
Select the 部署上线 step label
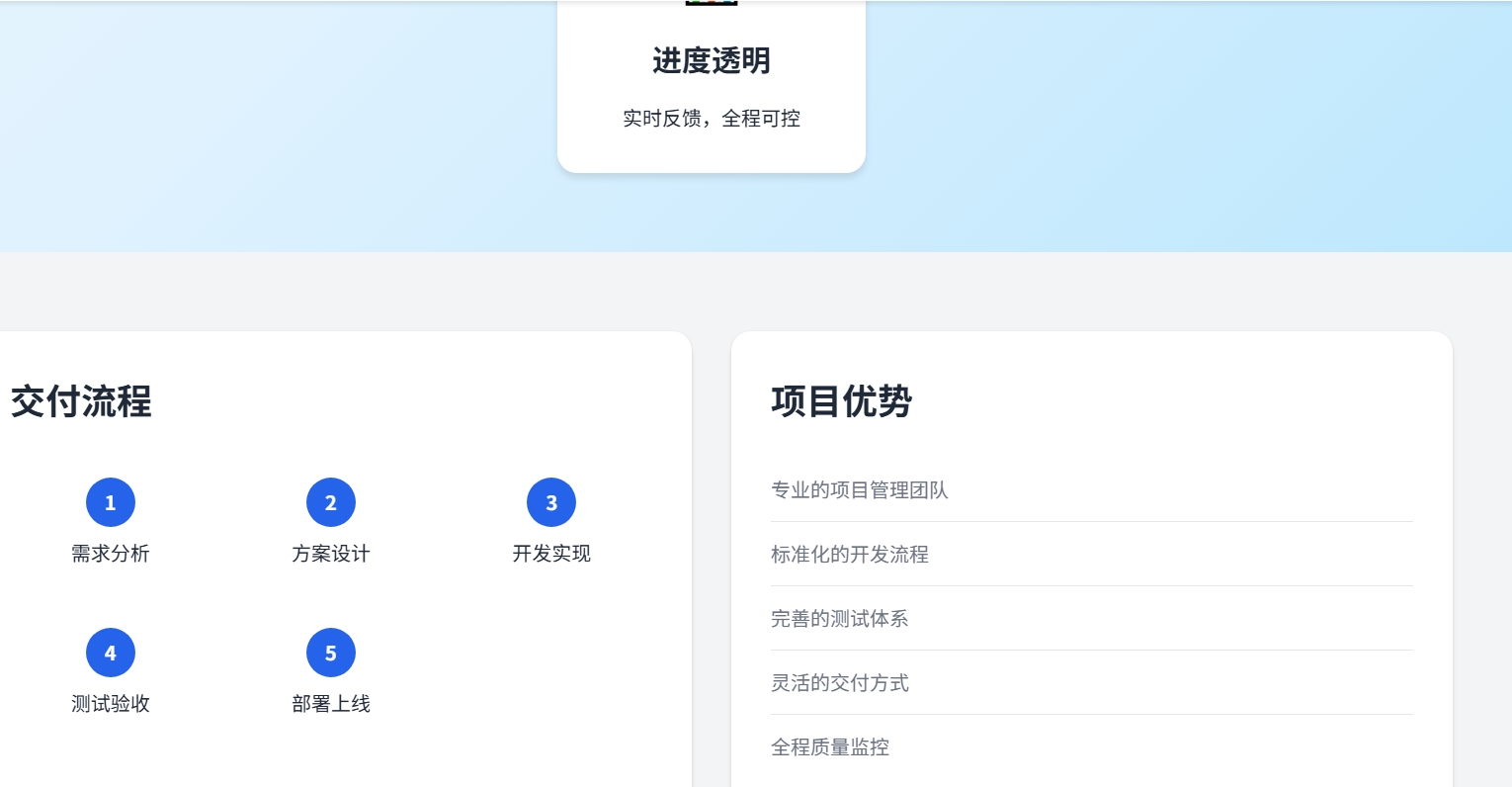click(x=331, y=704)
